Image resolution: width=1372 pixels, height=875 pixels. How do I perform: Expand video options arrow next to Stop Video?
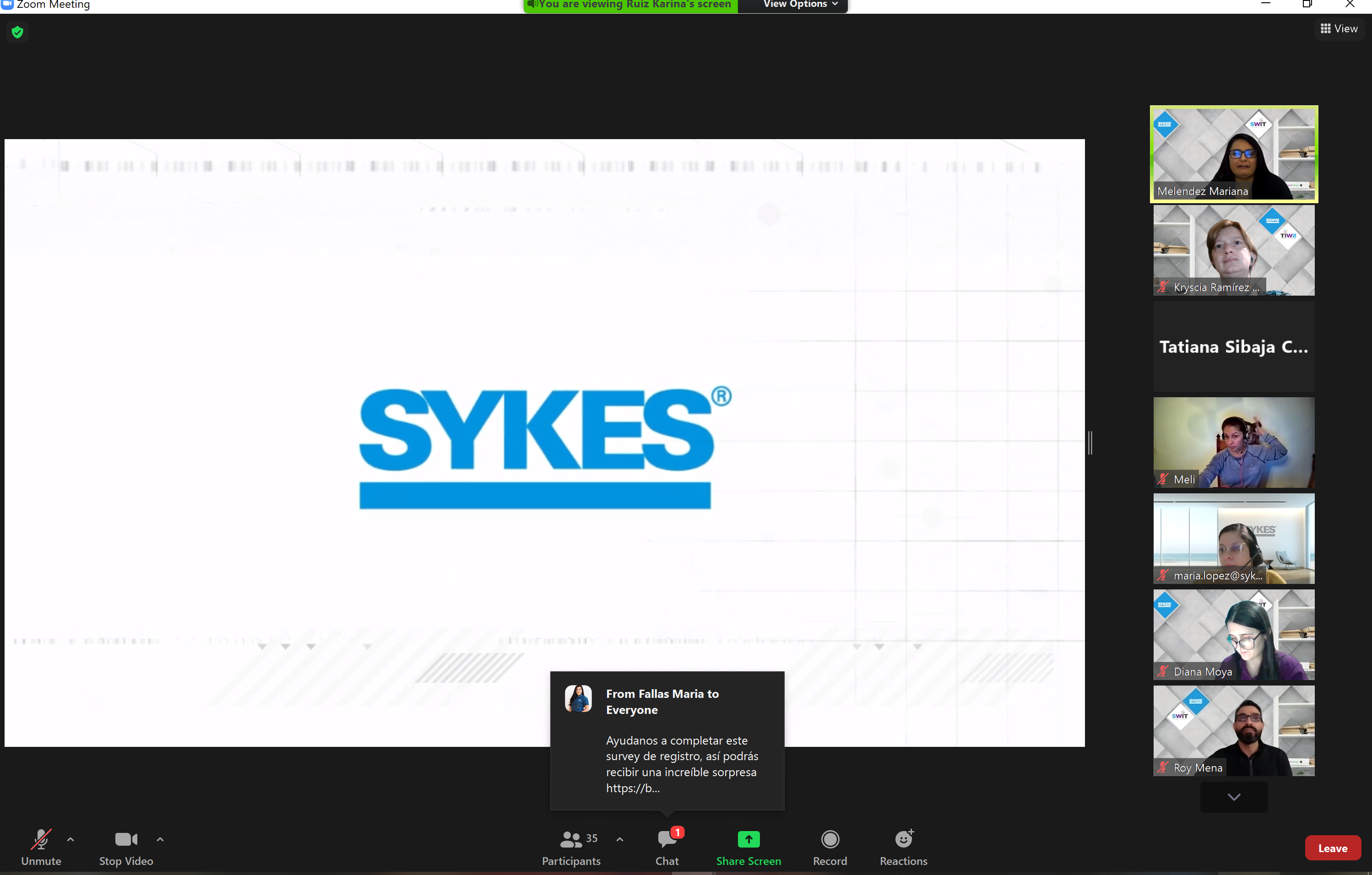(x=160, y=839)
